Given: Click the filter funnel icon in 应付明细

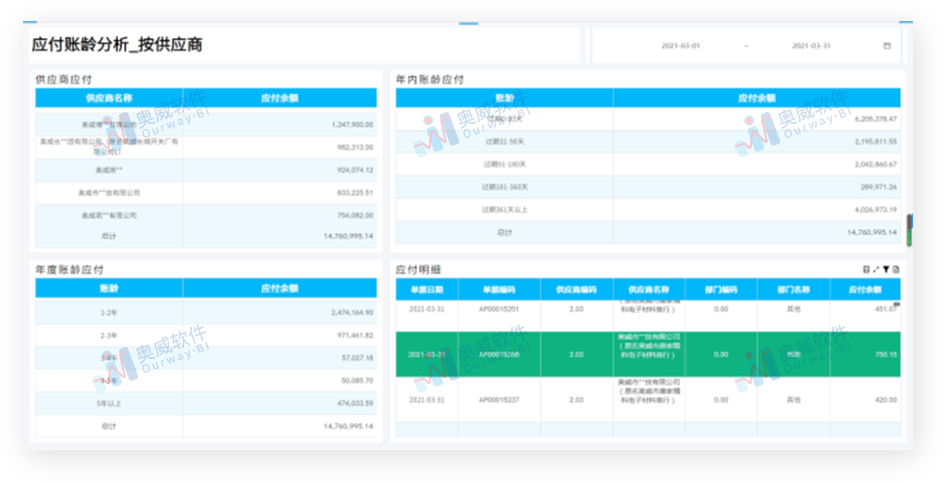Looking at the screenshot, I should click(886, 270).
